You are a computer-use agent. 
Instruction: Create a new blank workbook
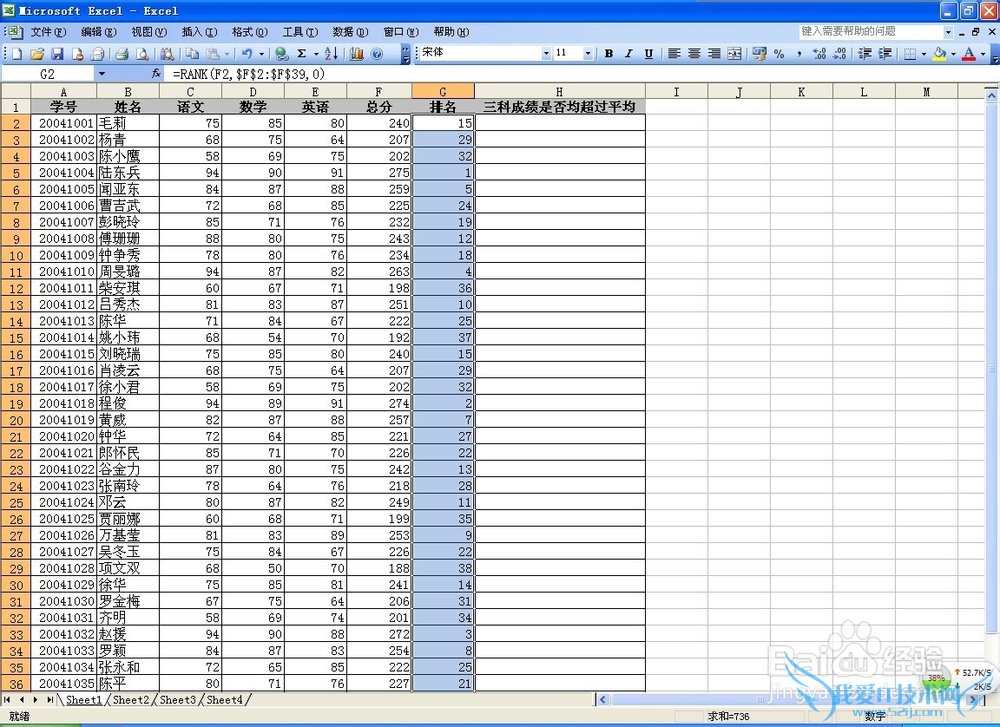17,54
